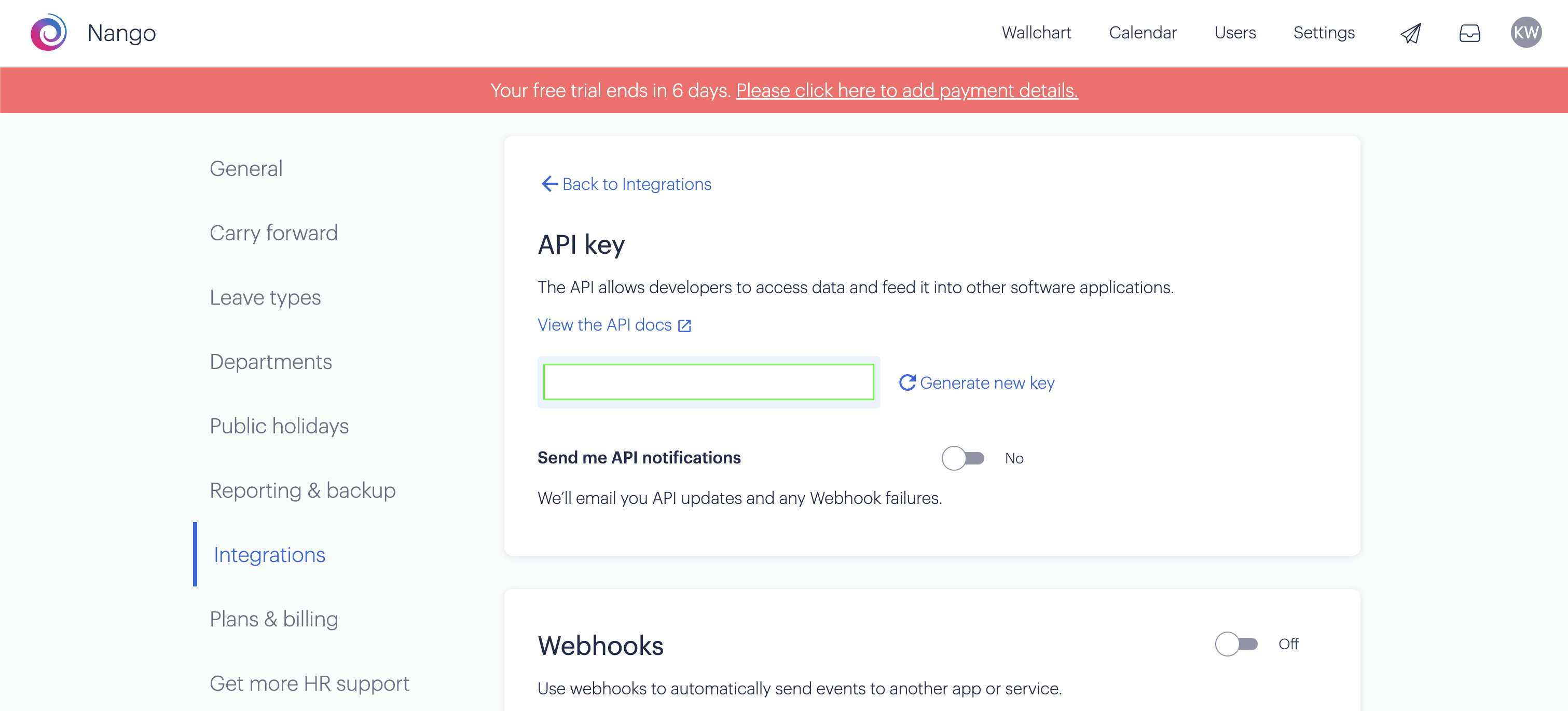Click the 'API key' heading

coord(581,245)
